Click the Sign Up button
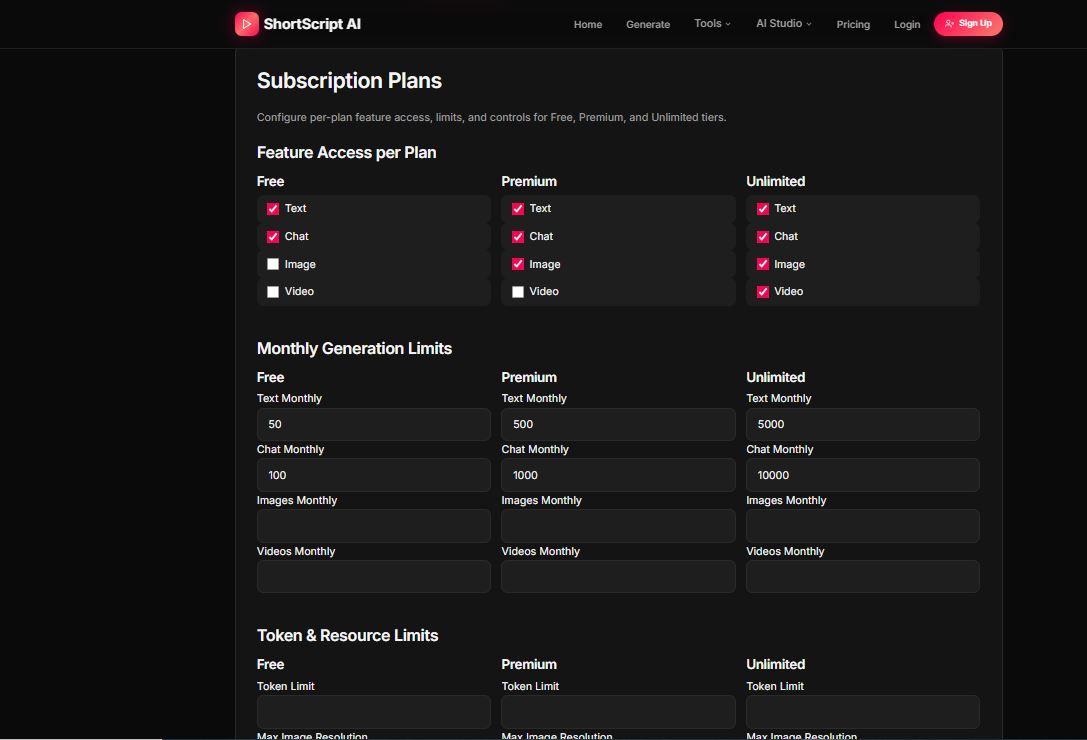Viewport: 1087px width, 740px height. coord(967,24)
